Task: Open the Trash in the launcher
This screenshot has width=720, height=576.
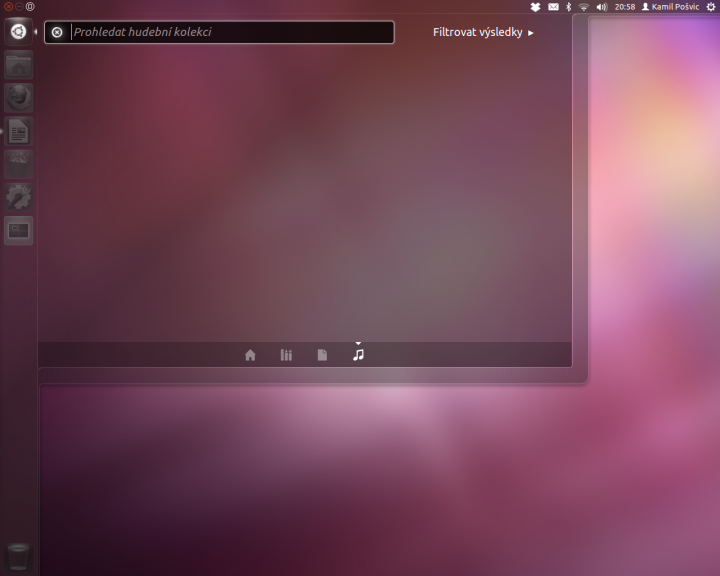Action: coord(18,557)
